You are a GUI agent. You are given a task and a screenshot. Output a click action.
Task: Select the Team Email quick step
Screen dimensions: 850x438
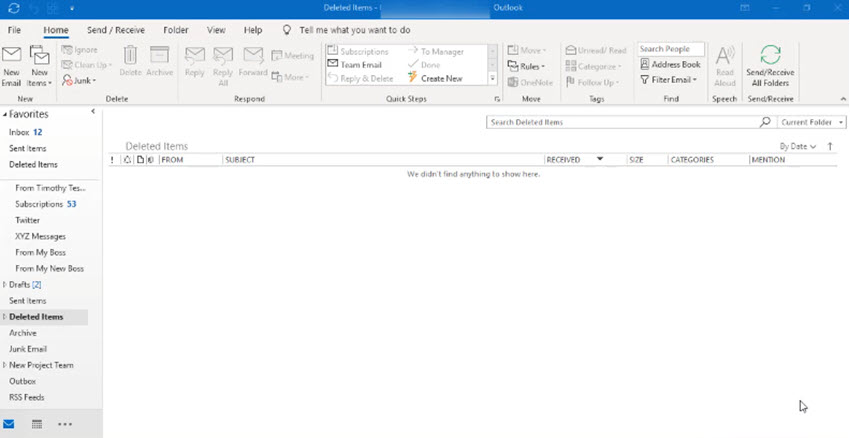point(355,65)
